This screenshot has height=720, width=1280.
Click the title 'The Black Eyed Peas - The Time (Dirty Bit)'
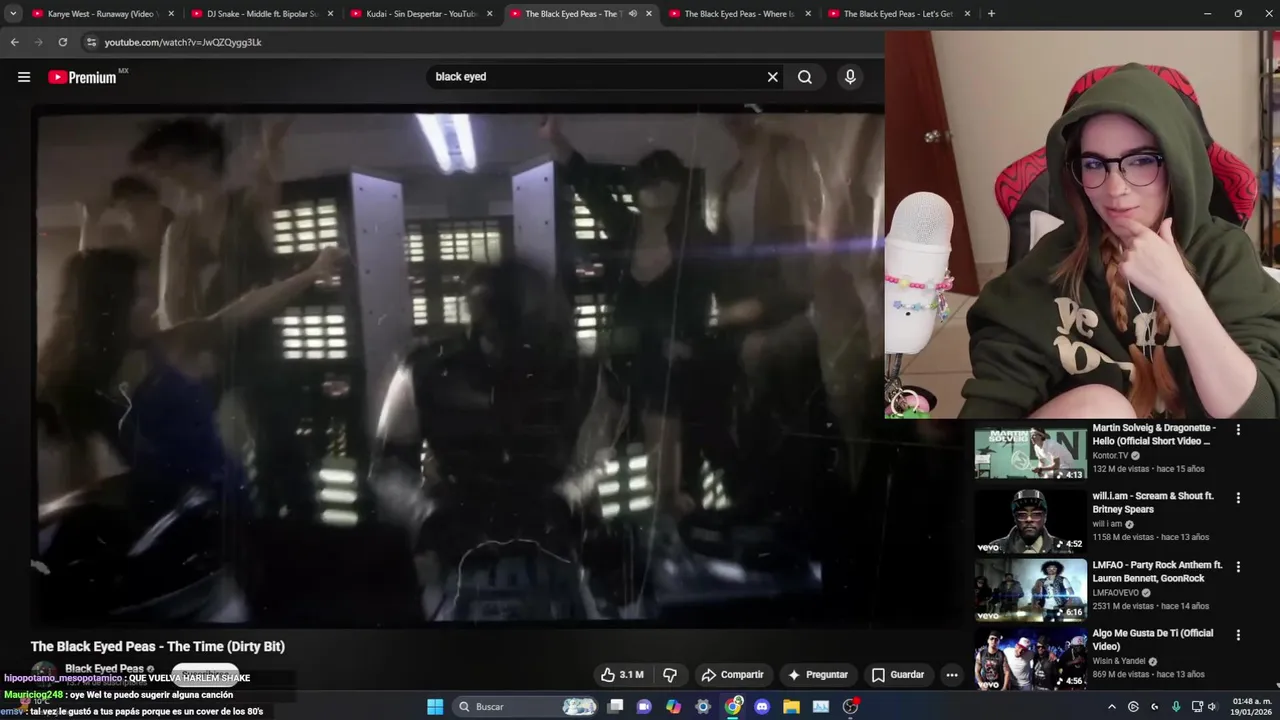[x=158, y=647]
